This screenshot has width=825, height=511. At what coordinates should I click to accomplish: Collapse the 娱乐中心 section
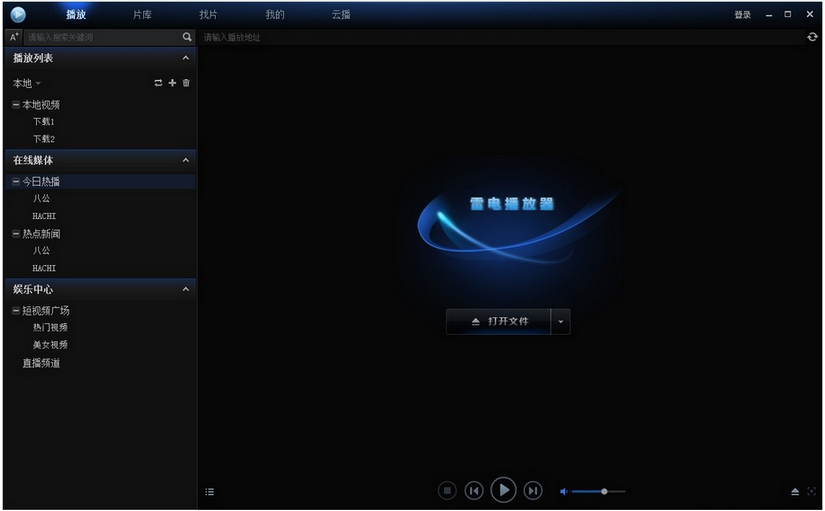tap(186, 289)
